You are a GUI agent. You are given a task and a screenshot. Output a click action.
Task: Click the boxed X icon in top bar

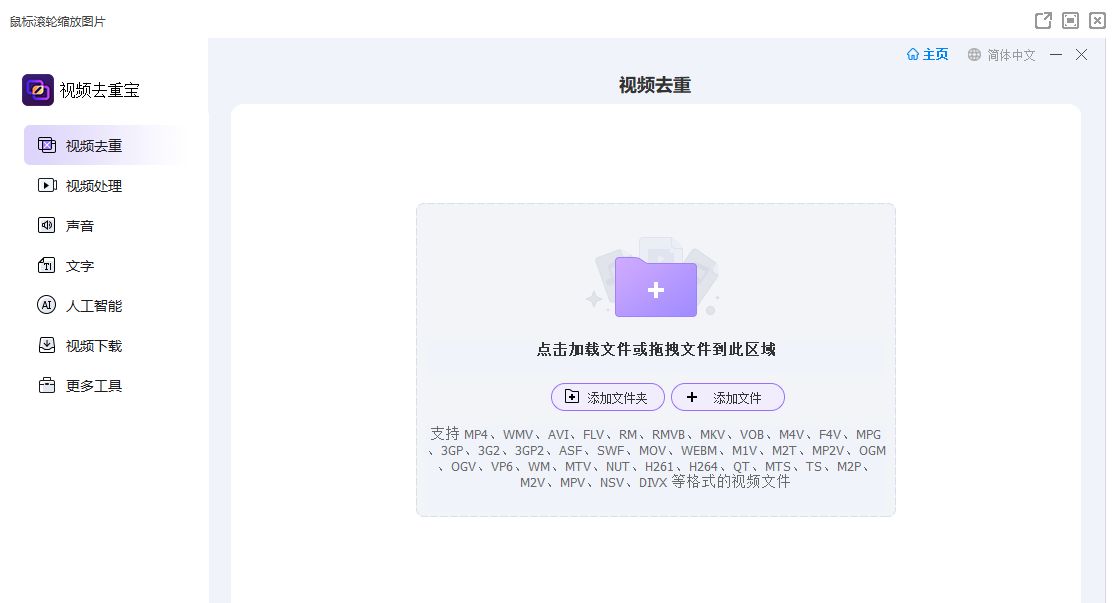click(1096, 21)
